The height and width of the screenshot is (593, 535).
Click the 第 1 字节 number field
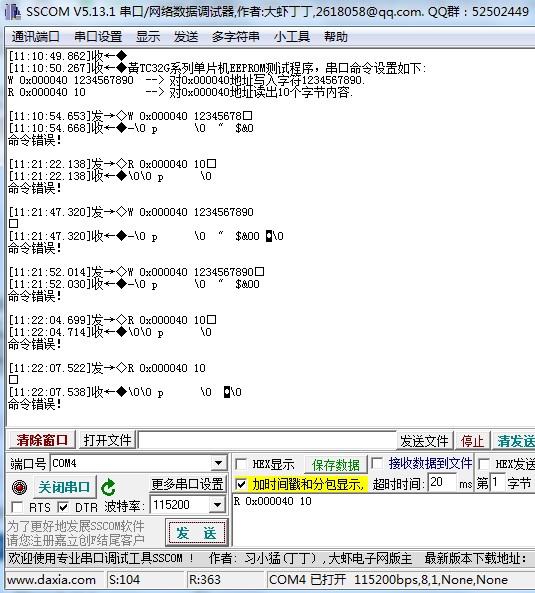(497, 483)
